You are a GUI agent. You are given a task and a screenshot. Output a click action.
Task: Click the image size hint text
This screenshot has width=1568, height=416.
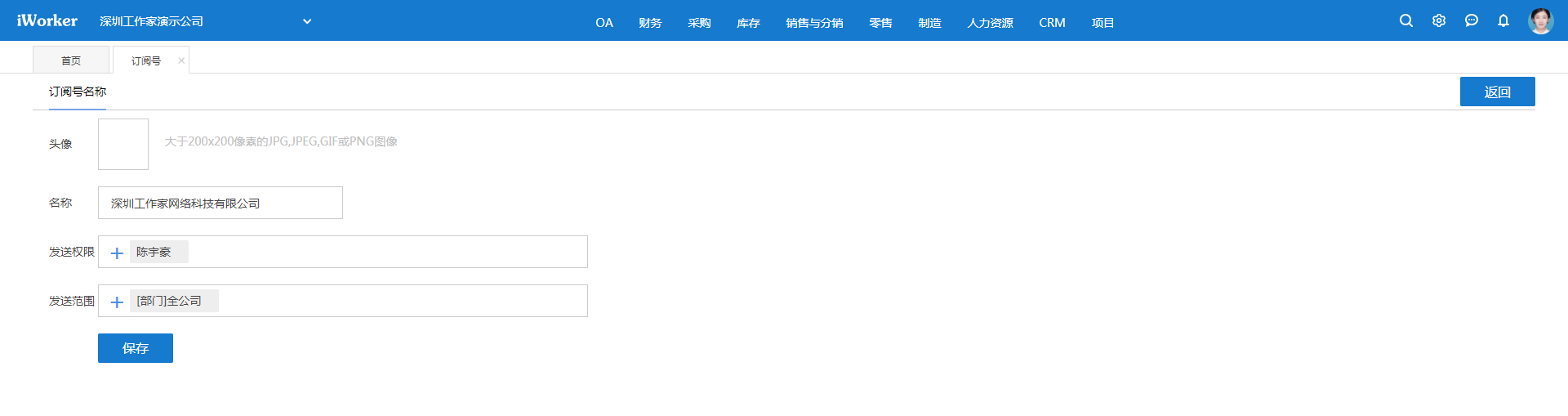281,141
